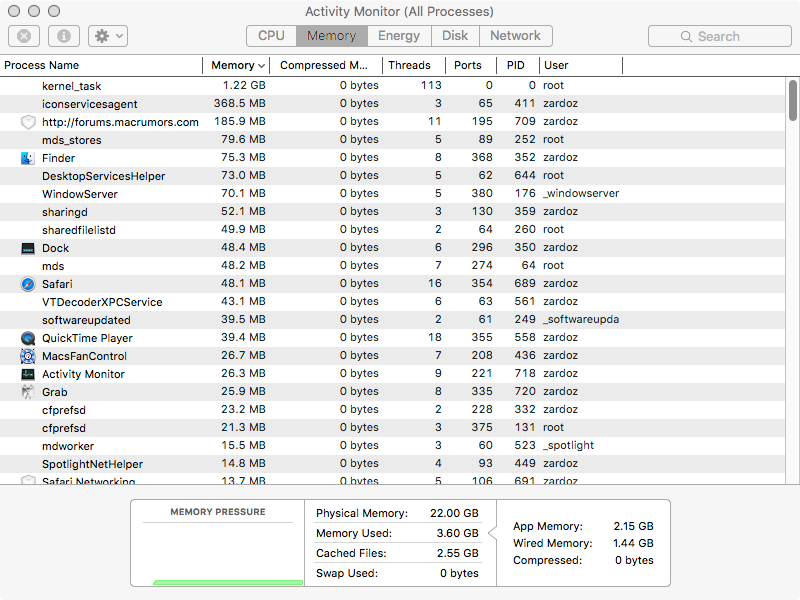800x600 pixels.
Task: Open the Network tab
Action: click(515, 36)
